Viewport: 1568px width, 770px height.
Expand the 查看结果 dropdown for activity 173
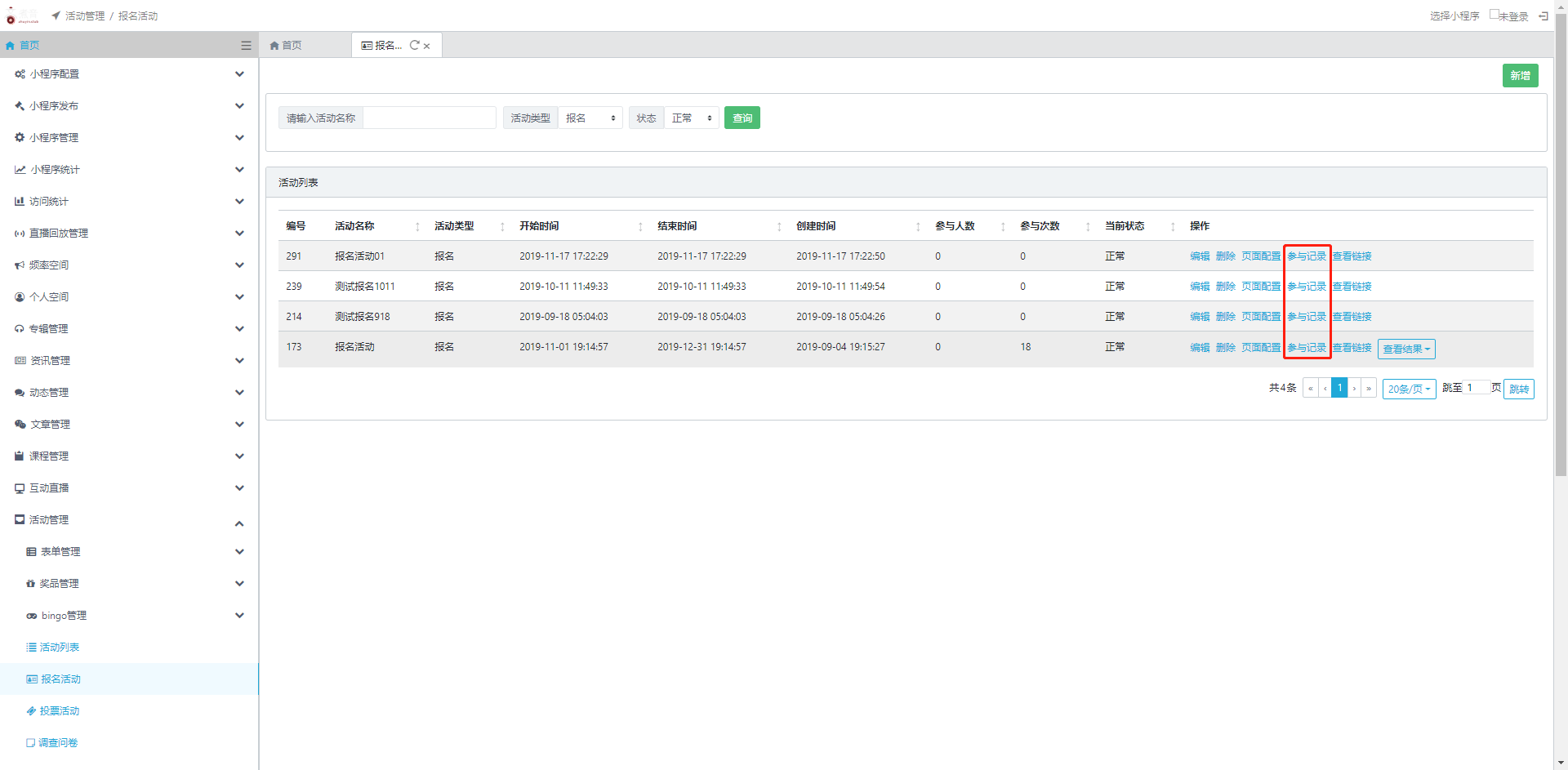click(1405, 349)
